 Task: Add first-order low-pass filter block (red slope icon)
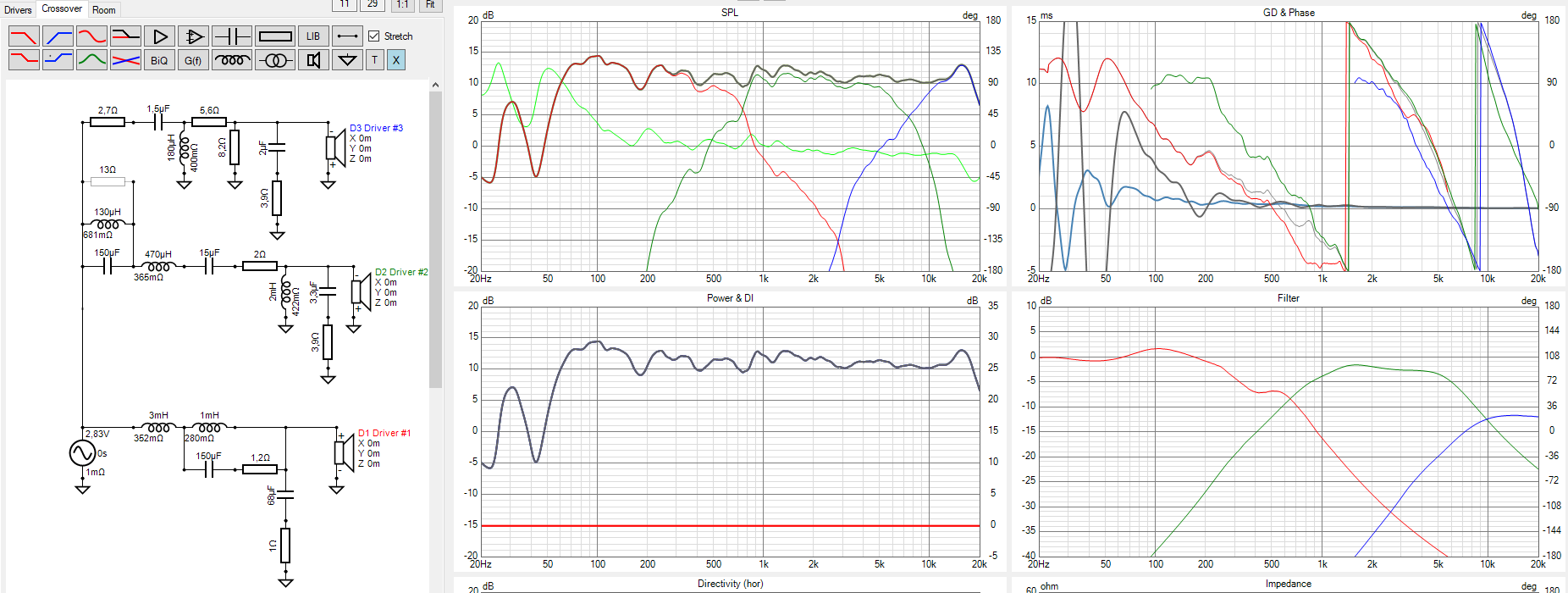24,36
